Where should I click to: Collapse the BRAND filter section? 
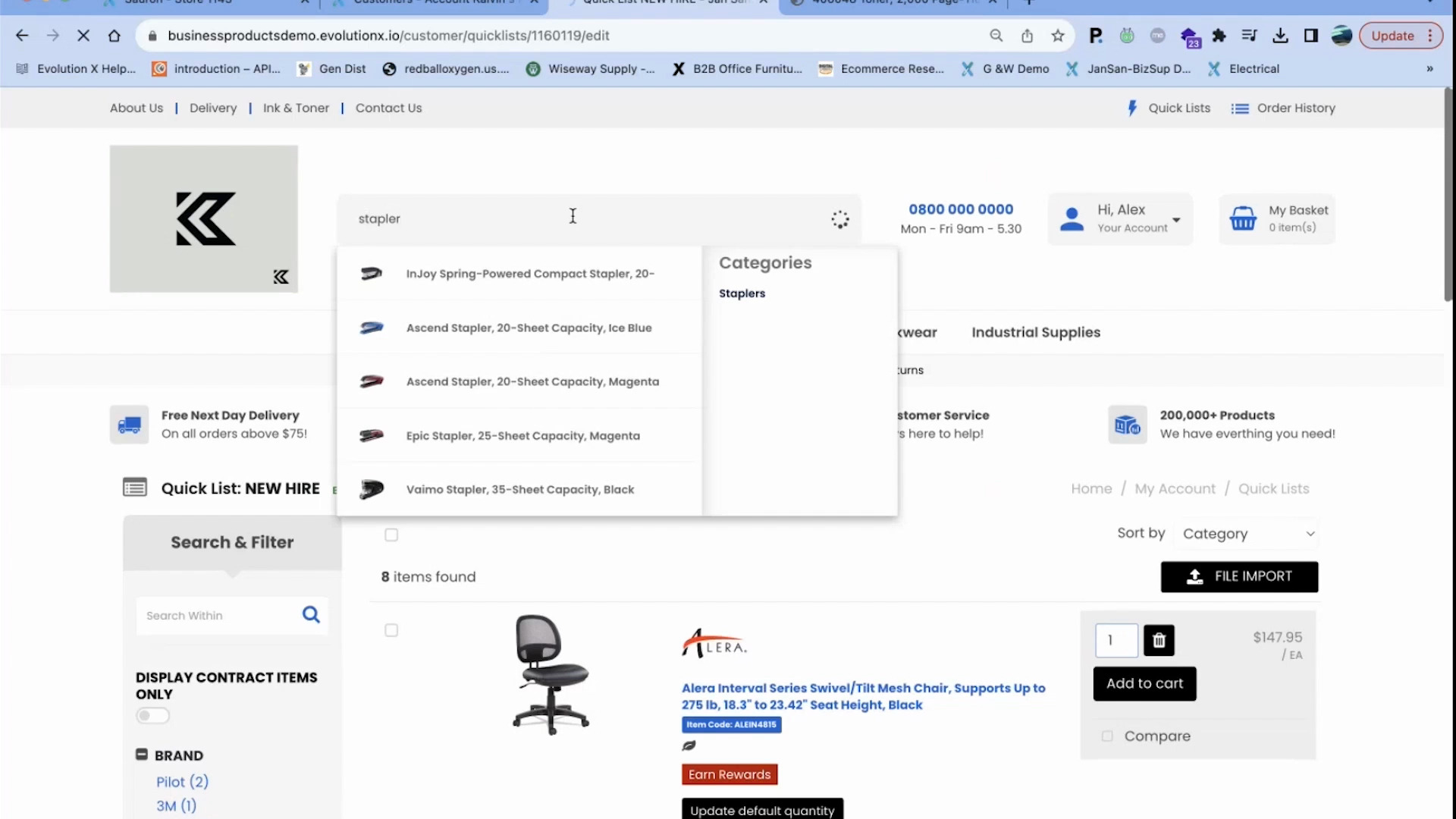142,755
